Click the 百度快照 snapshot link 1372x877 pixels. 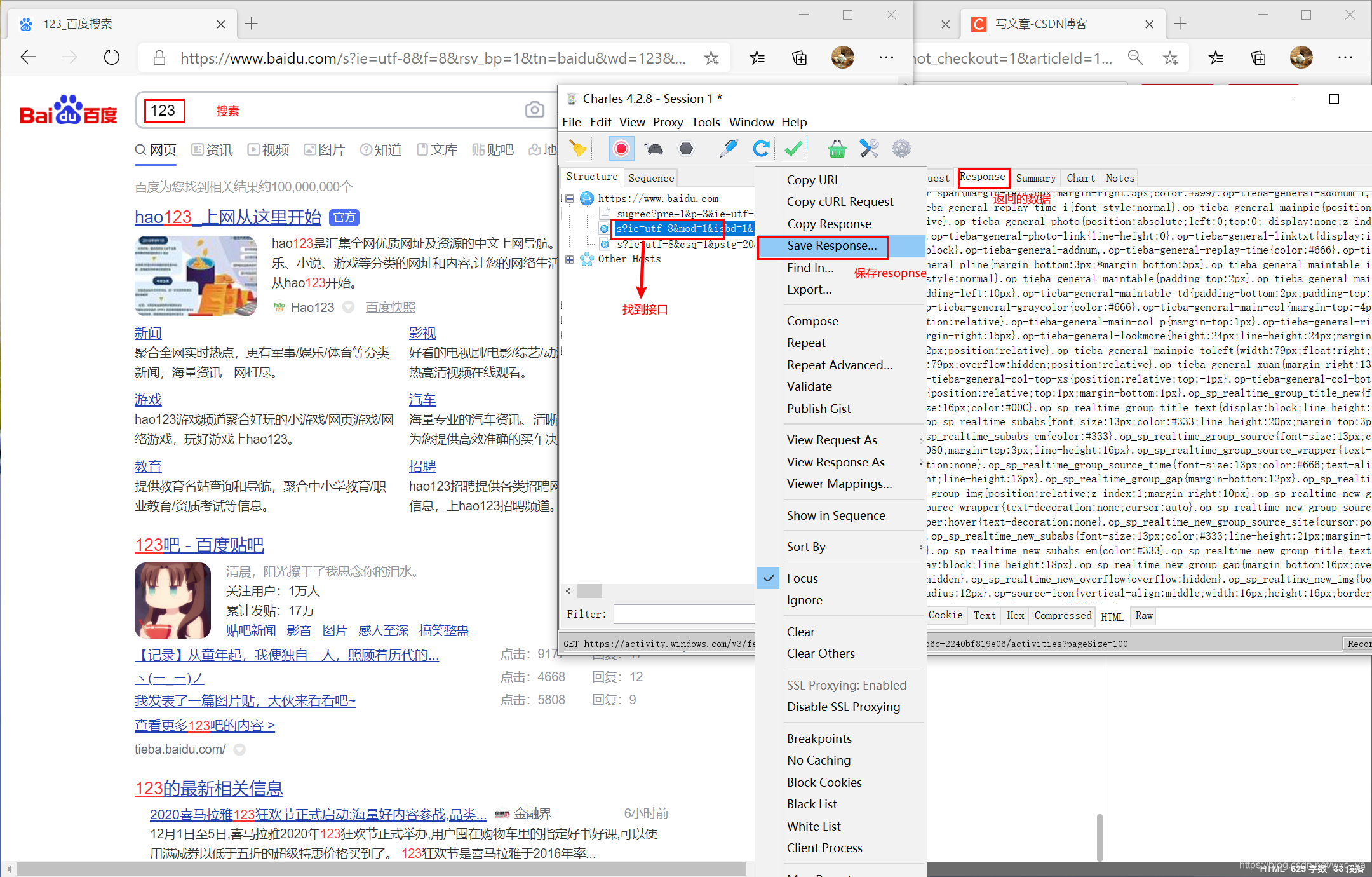pyautogui.click(x=391, y=308)
